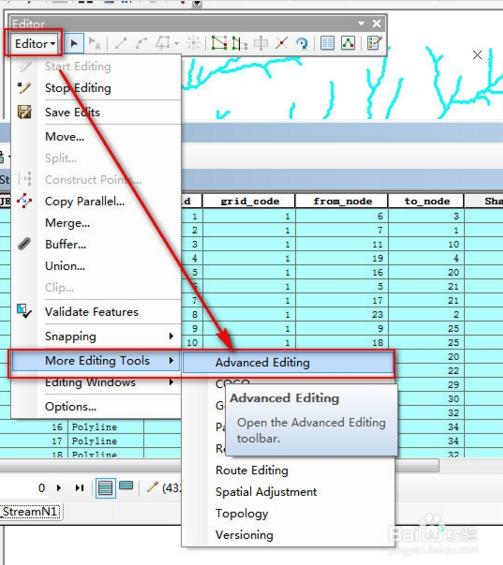Screen dimensions: 503x565
Task: Click the Reshape Feature tool icon
Action: 239,44
